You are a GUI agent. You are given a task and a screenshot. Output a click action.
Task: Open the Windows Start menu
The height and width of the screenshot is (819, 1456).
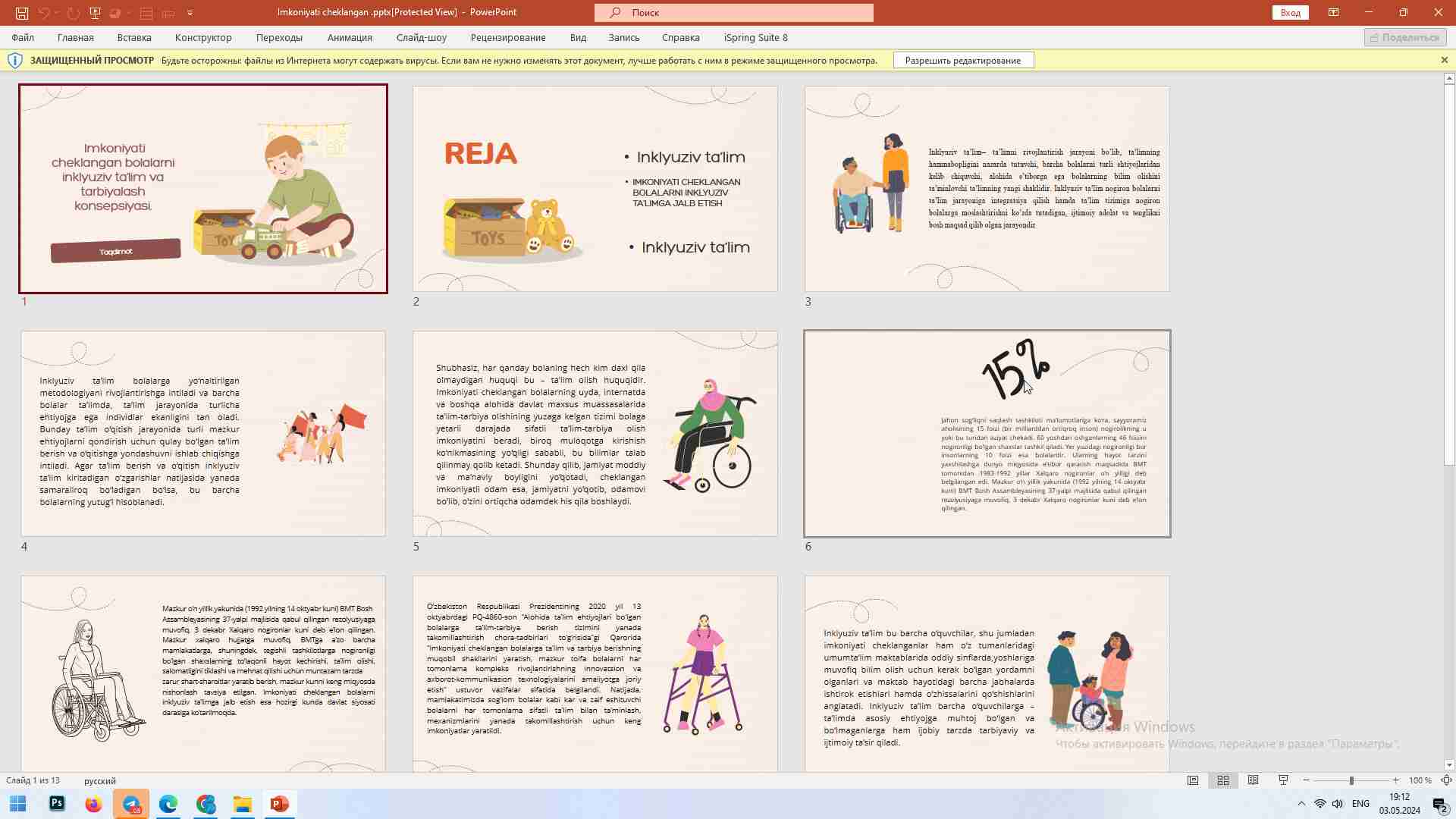tap(18, 804)
